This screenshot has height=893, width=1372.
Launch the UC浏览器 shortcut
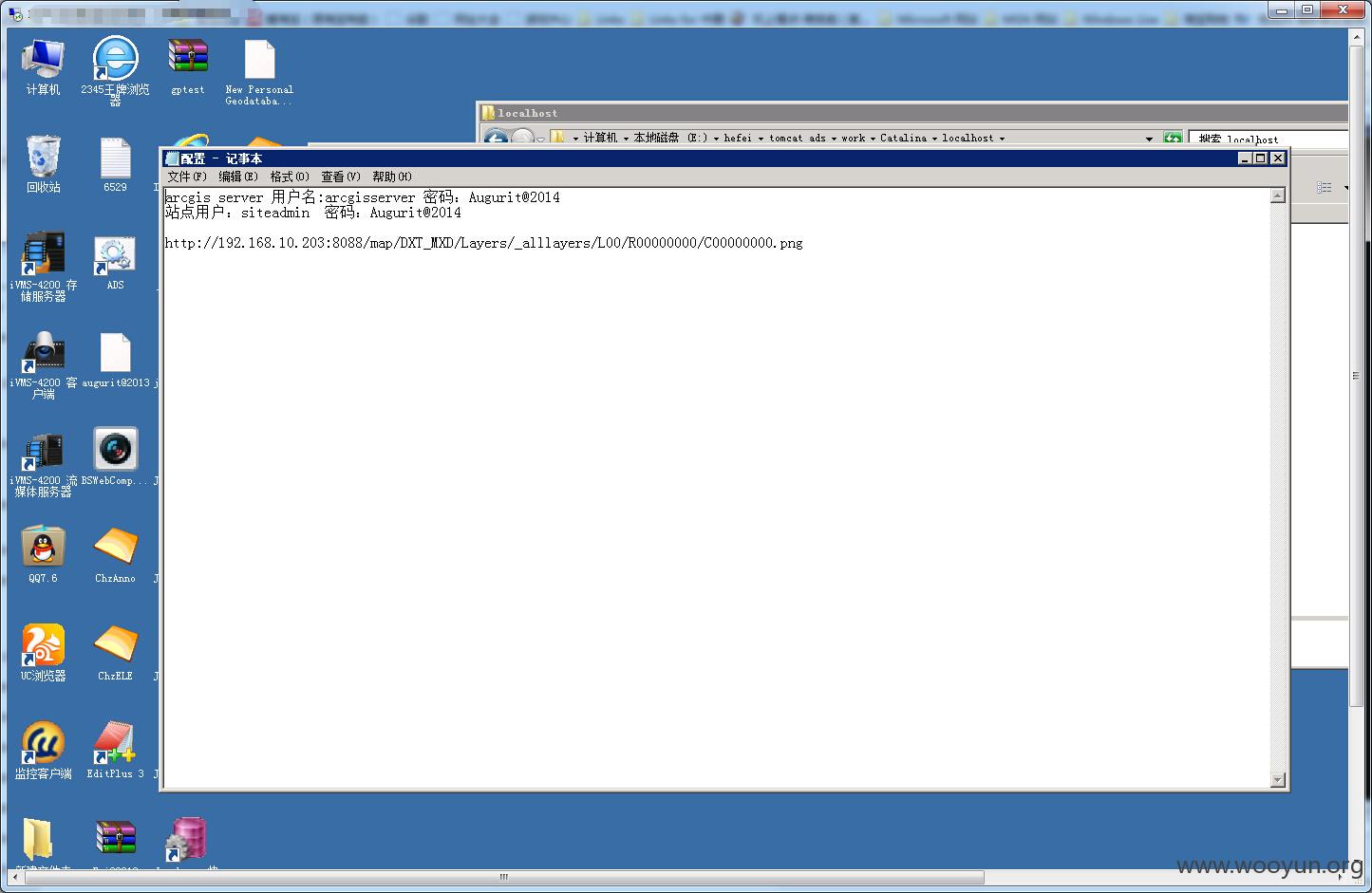[x=43, y=653]
